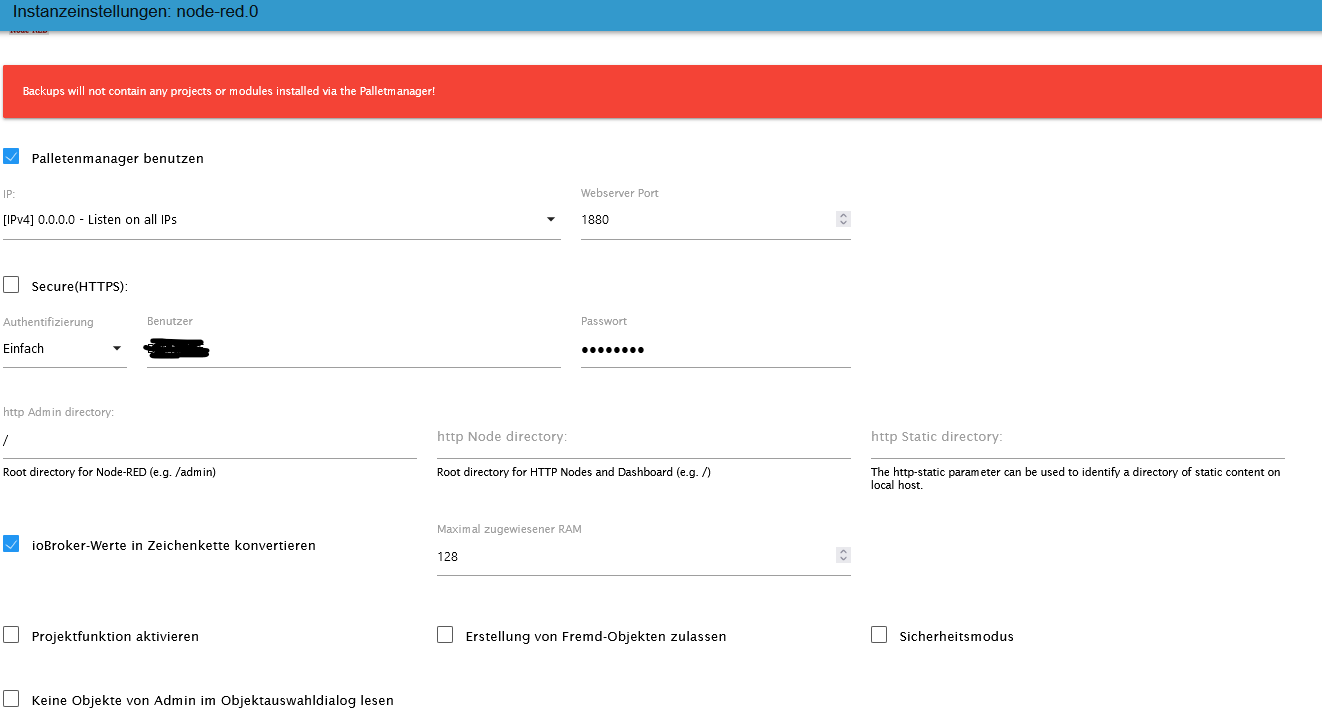The height and width of the screenshot is (708, 1322).
Task: Use the Maximal zugewiesener RAM spinner arrows
Action: click(844, 555)
